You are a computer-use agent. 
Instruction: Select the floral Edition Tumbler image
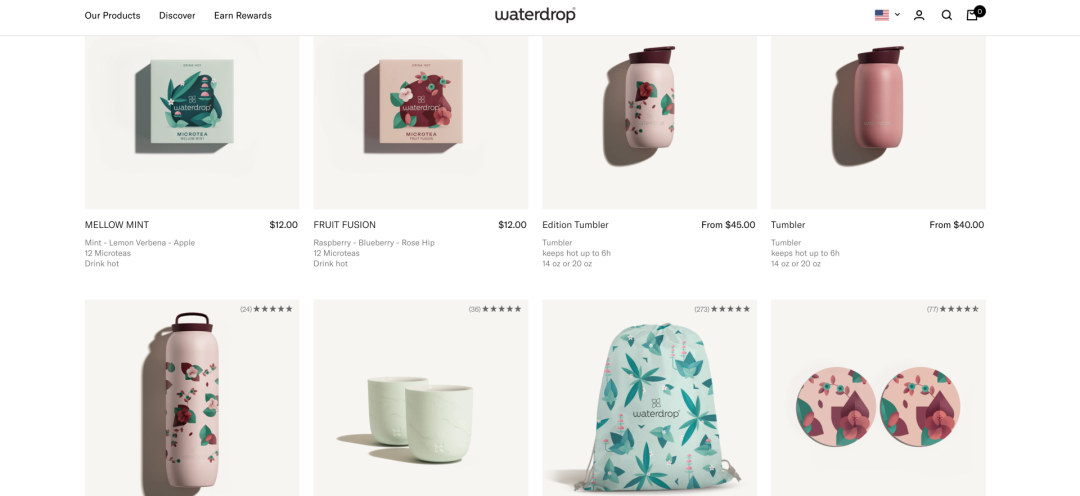[650, 122]
